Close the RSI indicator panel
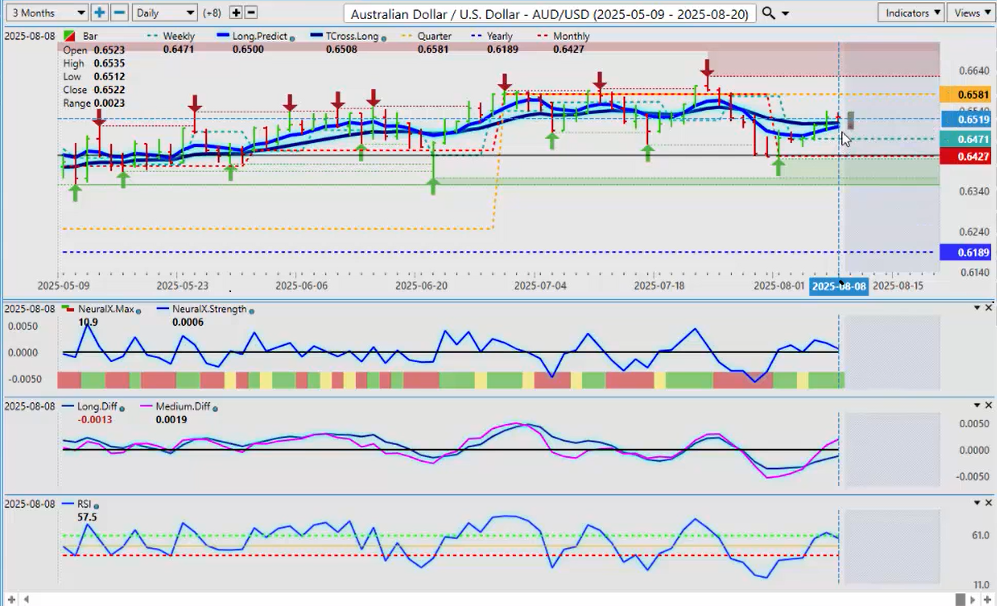 [989, 504]
